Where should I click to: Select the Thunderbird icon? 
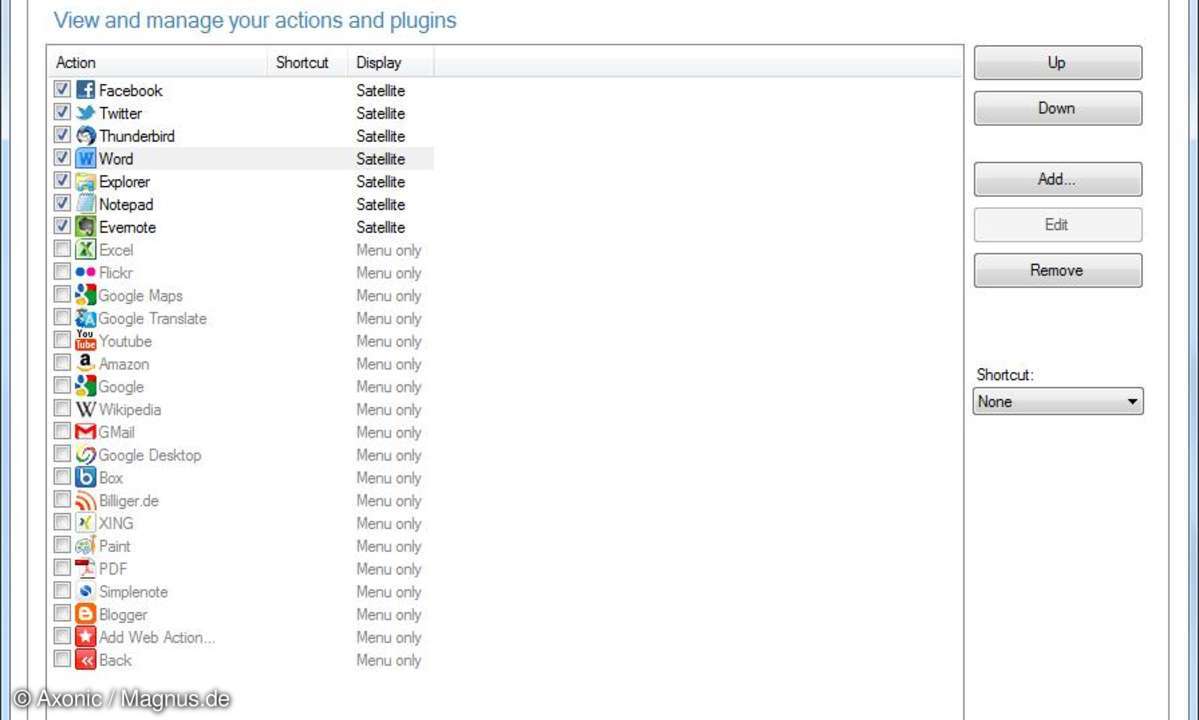[86, 136]
